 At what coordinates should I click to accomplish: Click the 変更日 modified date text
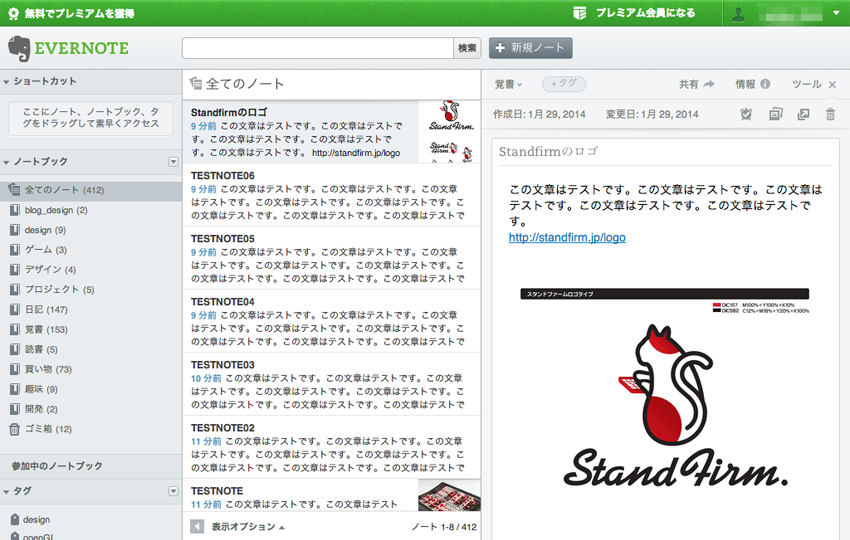(x=652, y=114)
